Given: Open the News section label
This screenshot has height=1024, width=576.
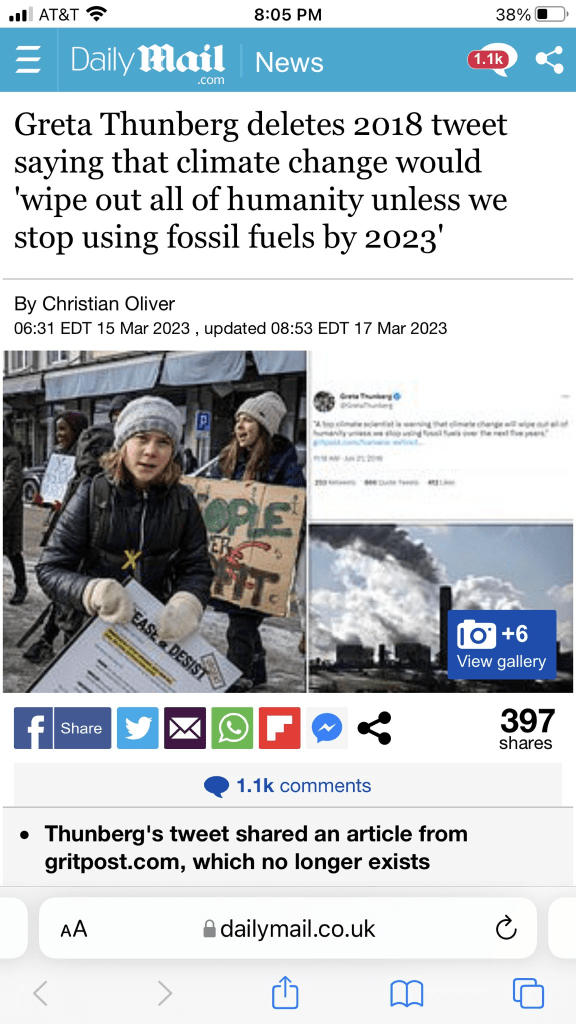Looking at the screenshot, I should (289, 62).
